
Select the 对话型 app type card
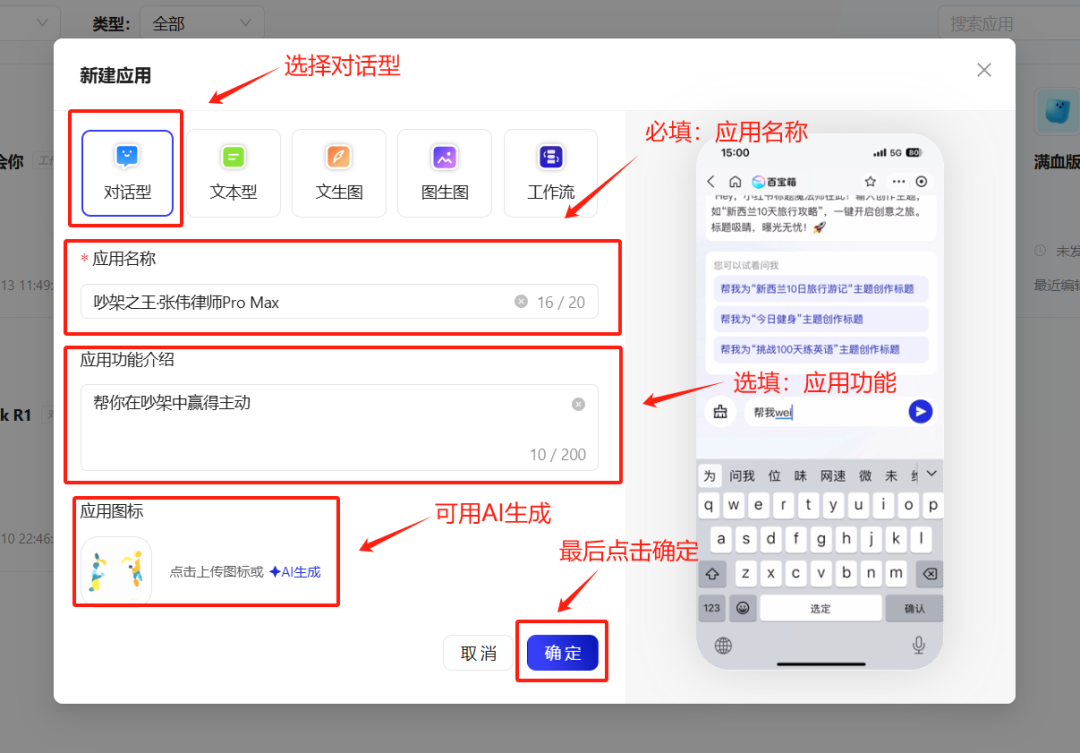pos(126,173)
